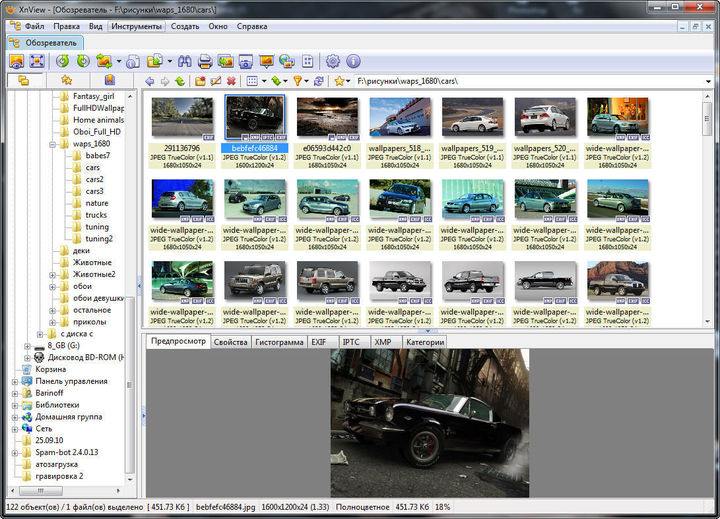Open the Обозреватель browser tab
Viewport: 720px width, 519px height.
(46, 43)
